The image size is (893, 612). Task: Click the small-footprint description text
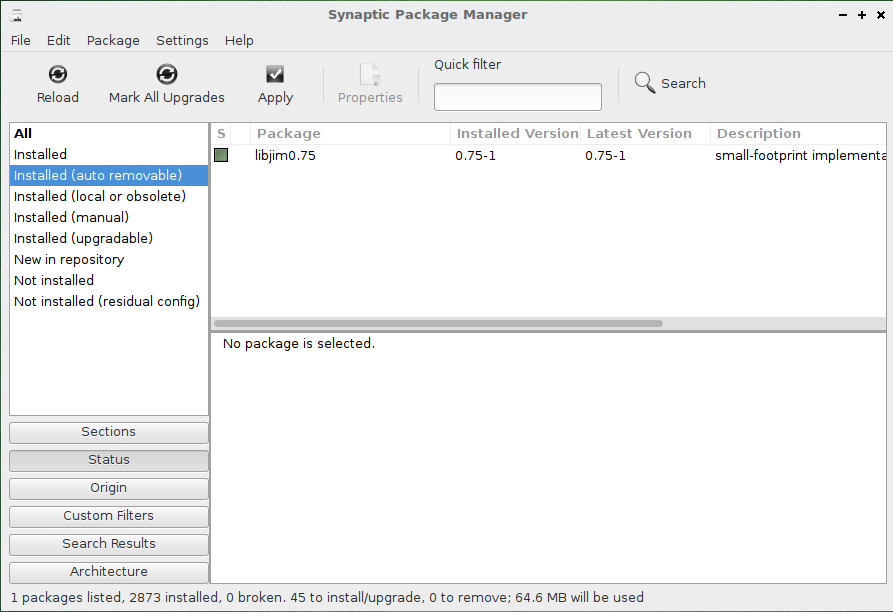800,155
